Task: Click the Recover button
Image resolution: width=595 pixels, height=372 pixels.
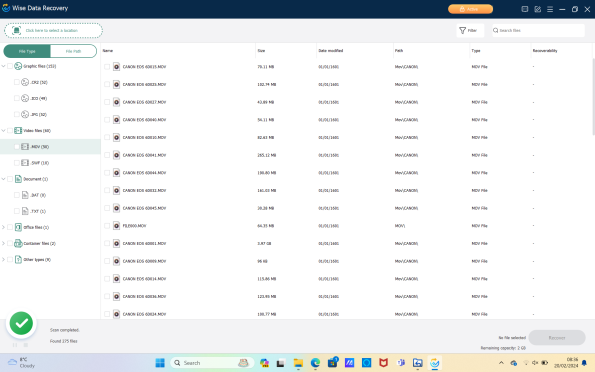Action: [x=557, y=337]
